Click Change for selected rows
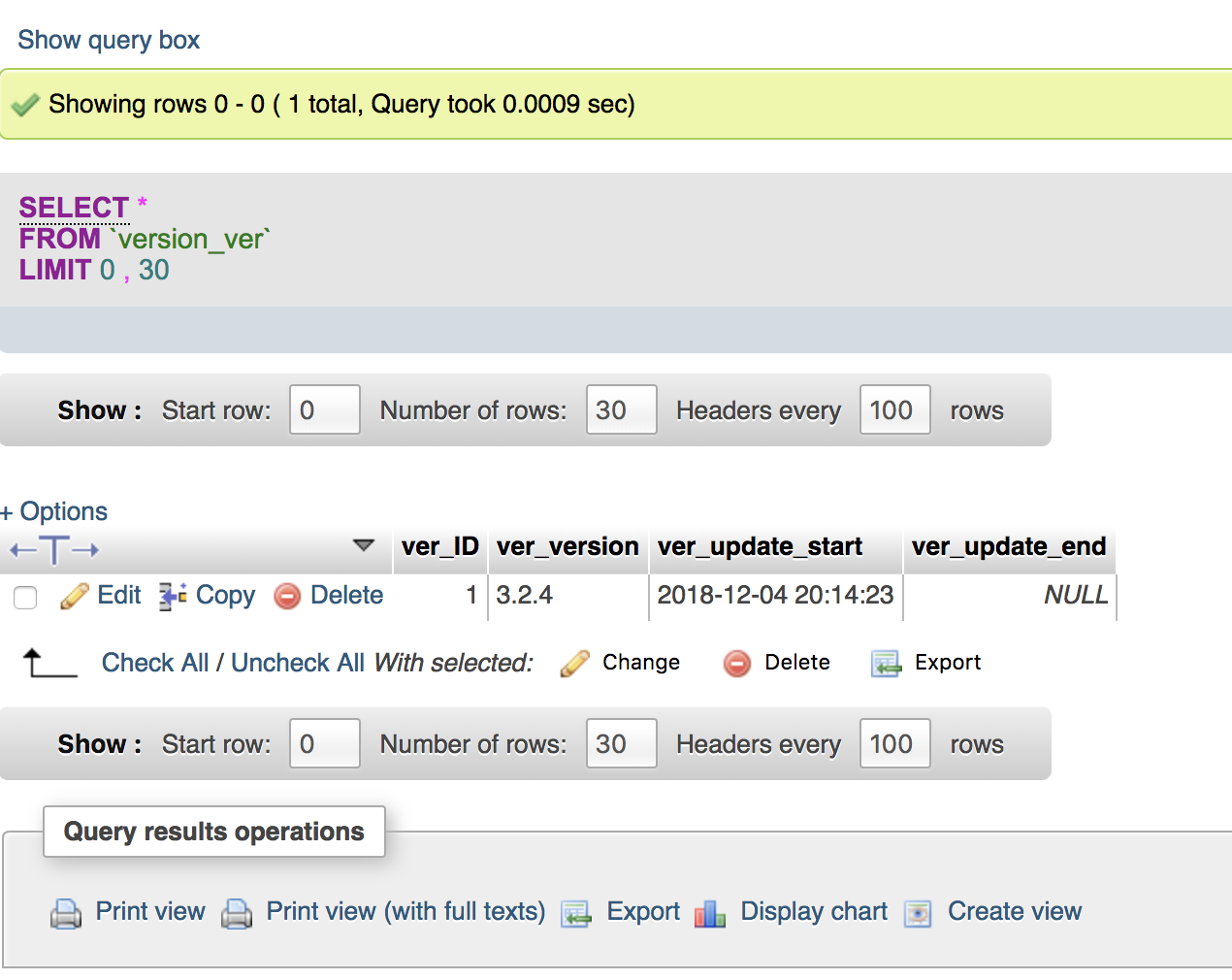Viewport: 1232px width, 980px height. coord(641,662)
